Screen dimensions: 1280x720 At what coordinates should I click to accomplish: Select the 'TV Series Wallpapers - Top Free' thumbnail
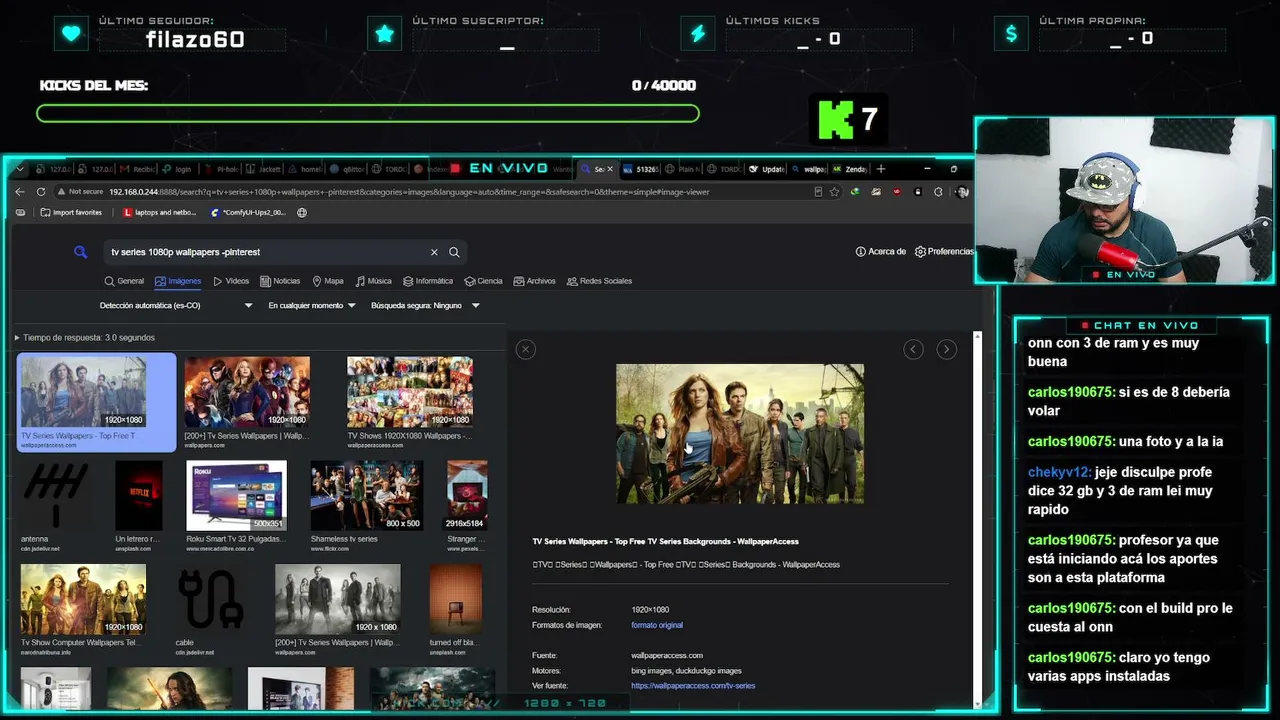coord(83,392)
